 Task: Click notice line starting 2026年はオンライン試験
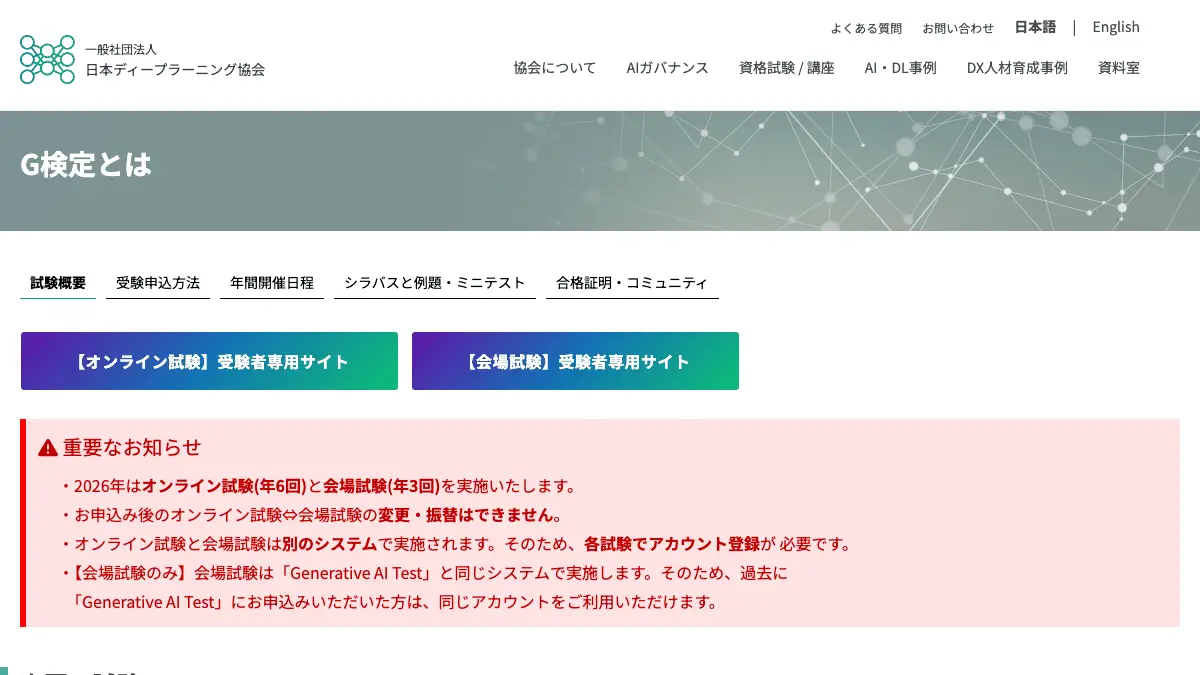click(x=318, y=487)
